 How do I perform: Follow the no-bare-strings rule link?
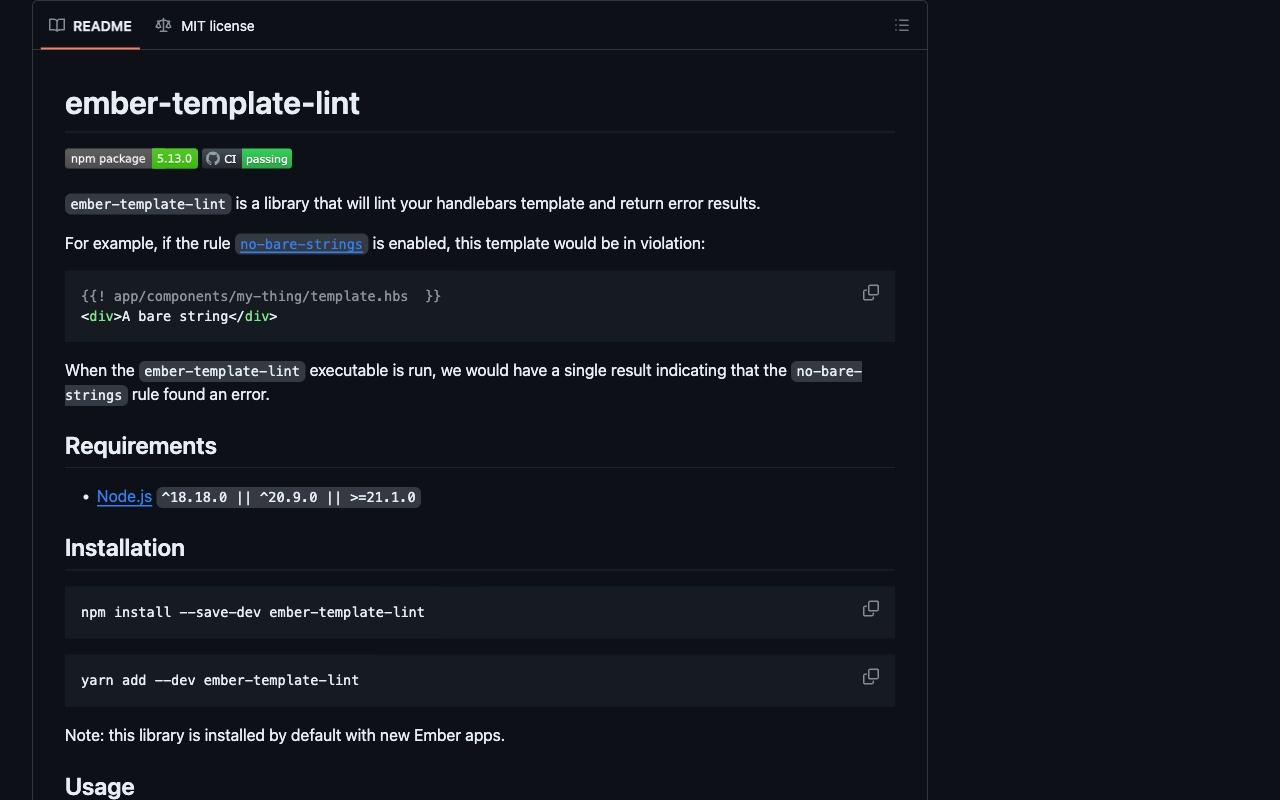pyautogui.click(x=301, y=244)
